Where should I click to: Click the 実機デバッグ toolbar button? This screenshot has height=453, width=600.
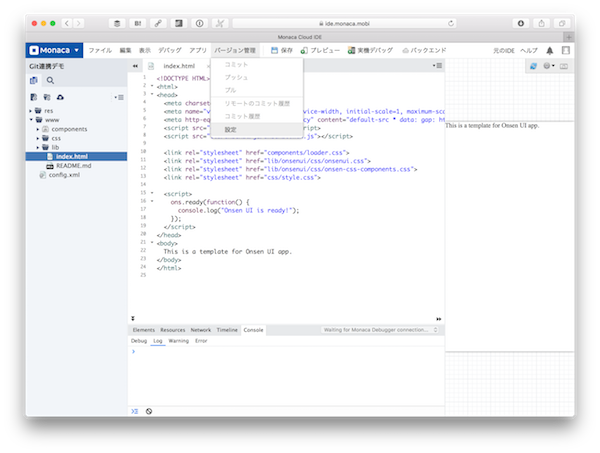click(x=370, y=50)
